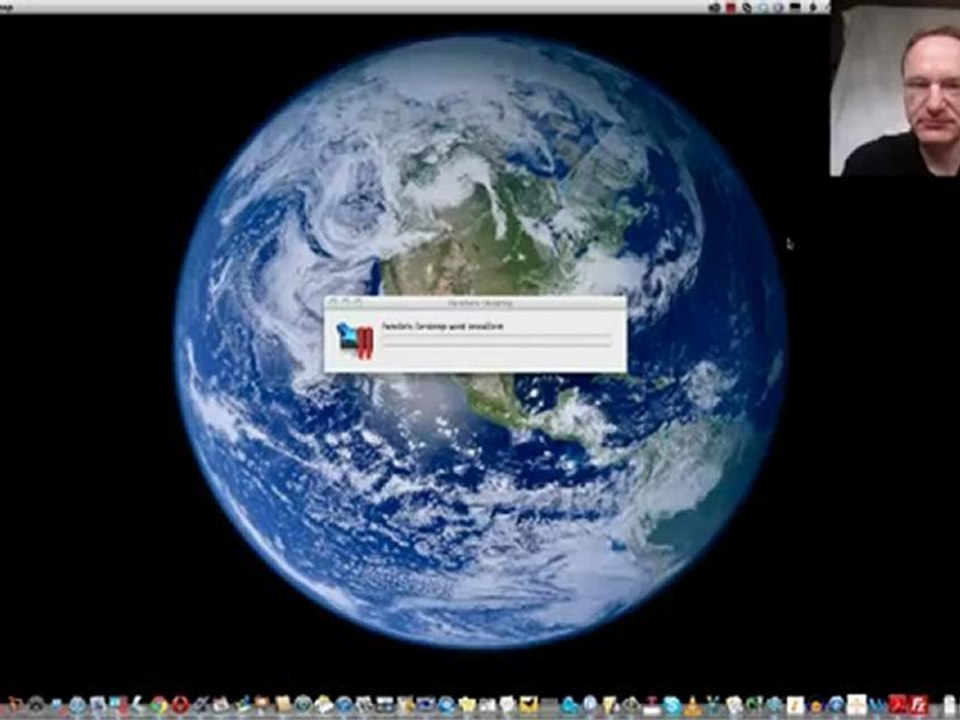
Task: Click the Parallels Desktop icon in installer dialog
Action: pyautogui.click(x=355, y=340)
